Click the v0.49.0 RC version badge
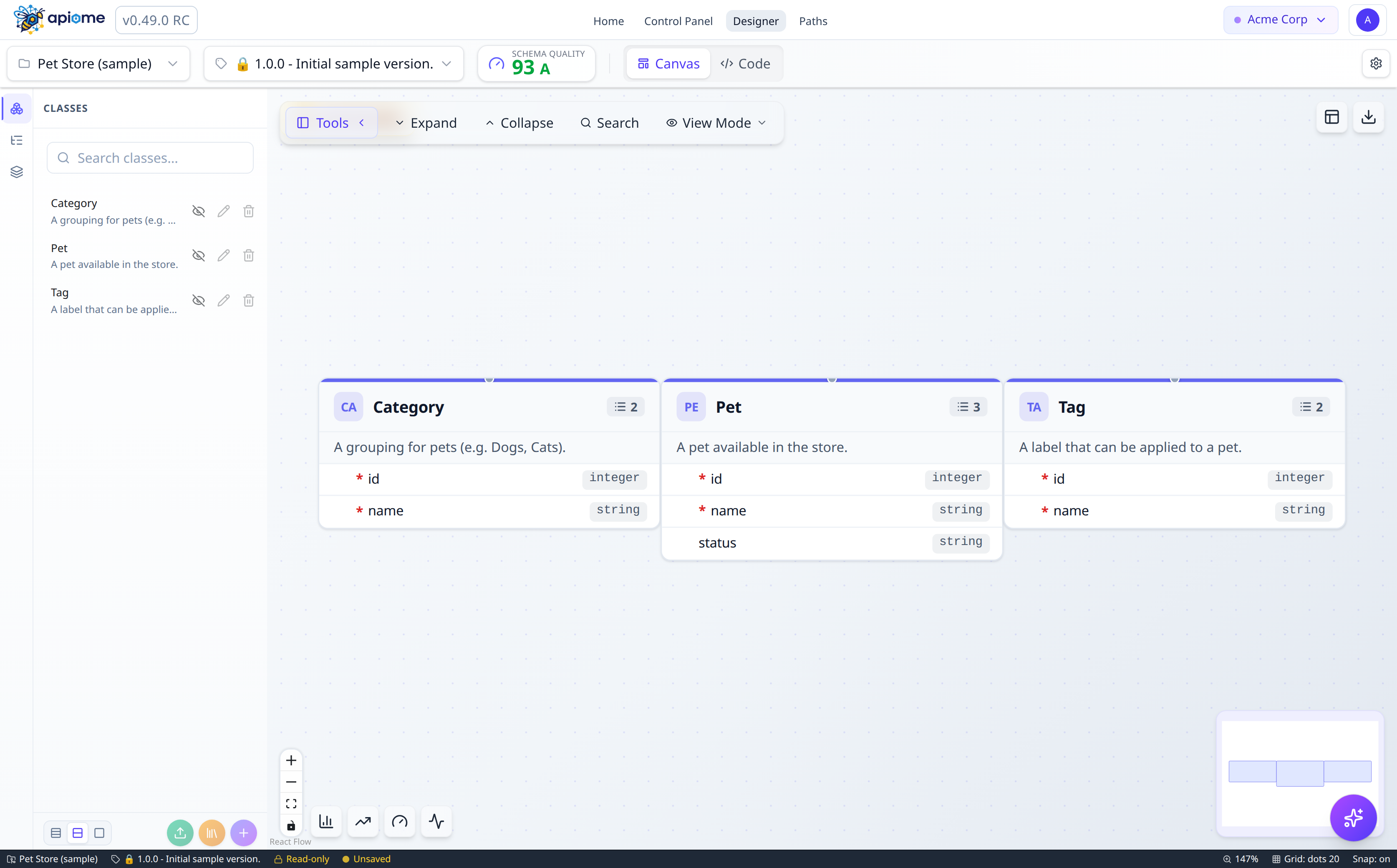The width and height of the screenshot is (1397, 868). tap(156, 20)
